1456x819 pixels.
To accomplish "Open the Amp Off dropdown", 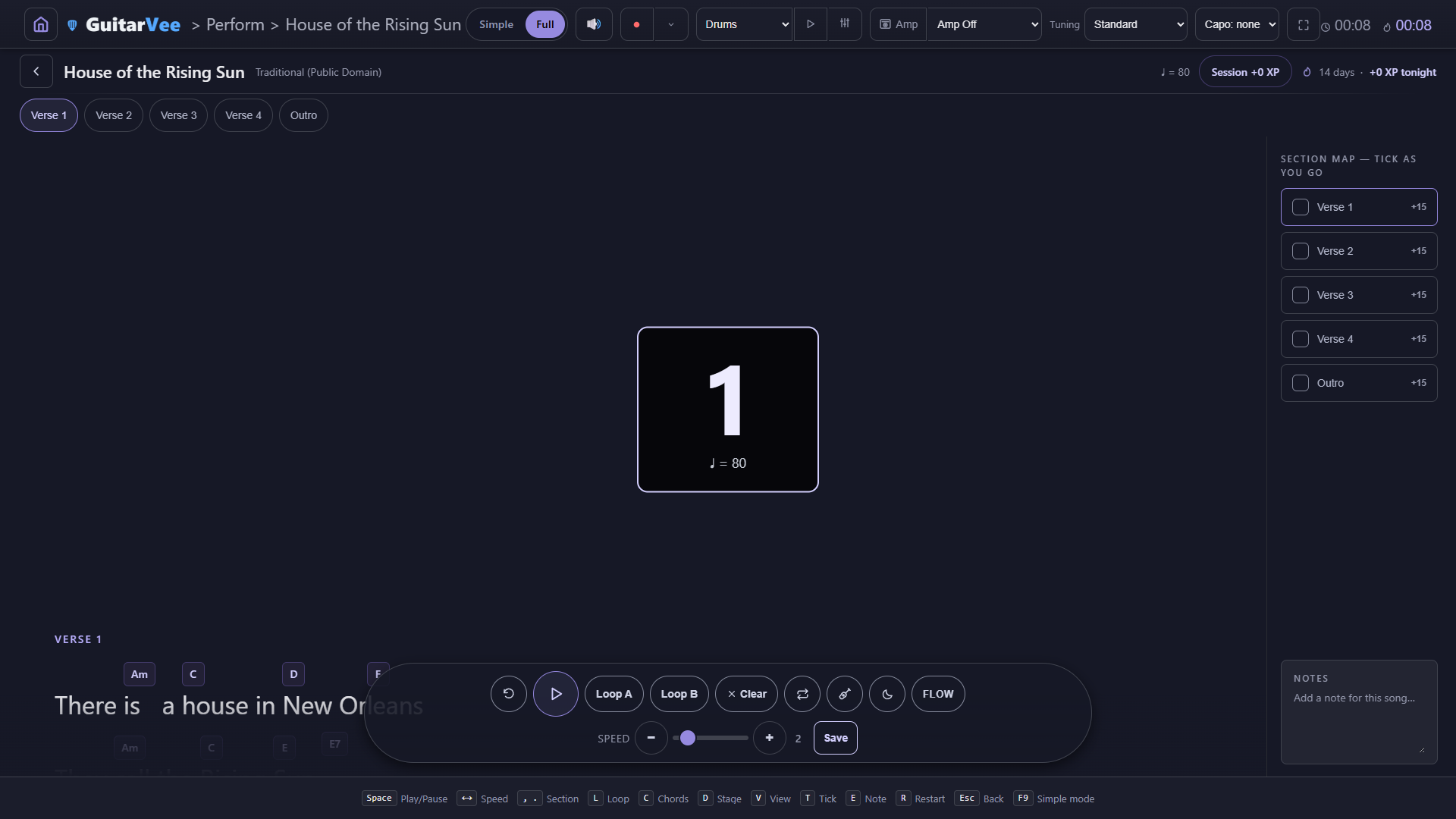I will pos(984,24).
